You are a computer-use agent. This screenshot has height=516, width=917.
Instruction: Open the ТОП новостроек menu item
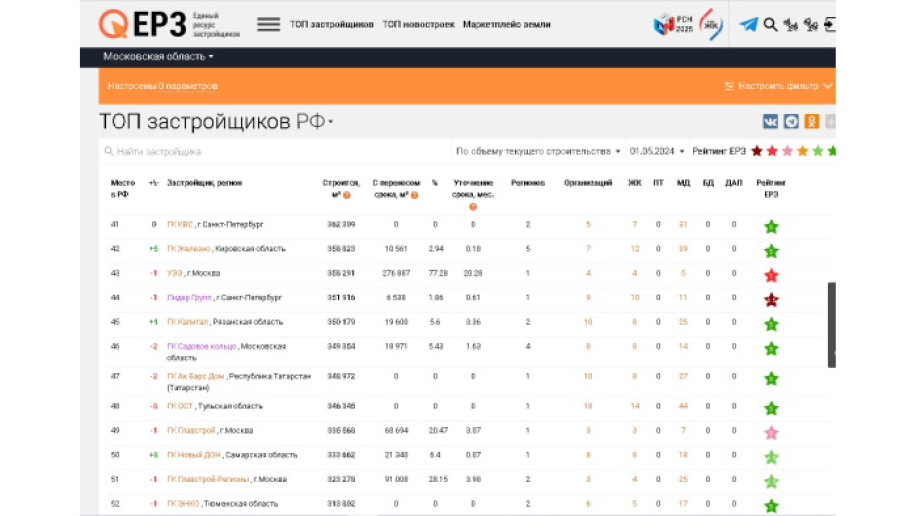coord(418,24)
